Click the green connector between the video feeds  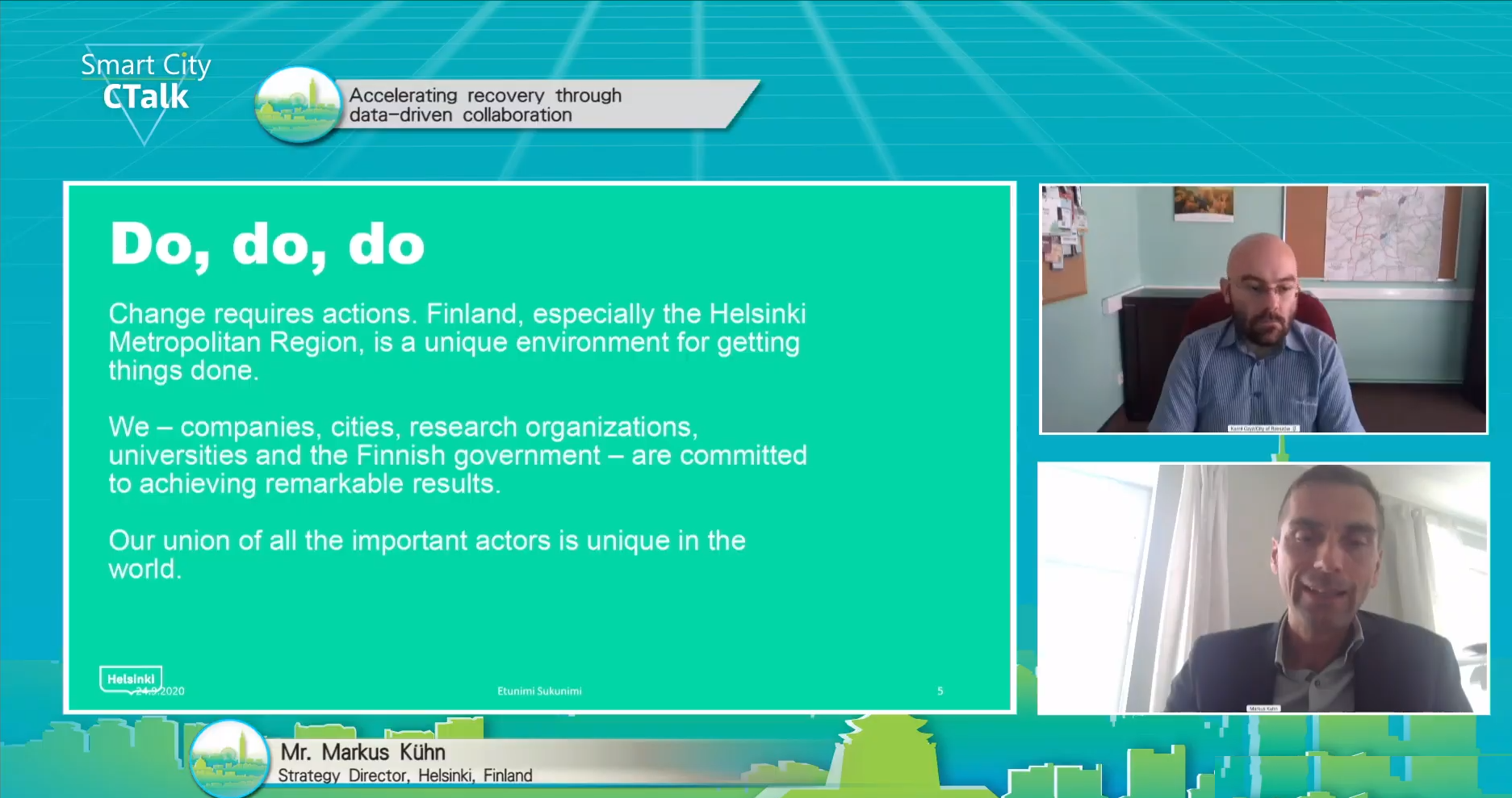(x=1280, y=448)
